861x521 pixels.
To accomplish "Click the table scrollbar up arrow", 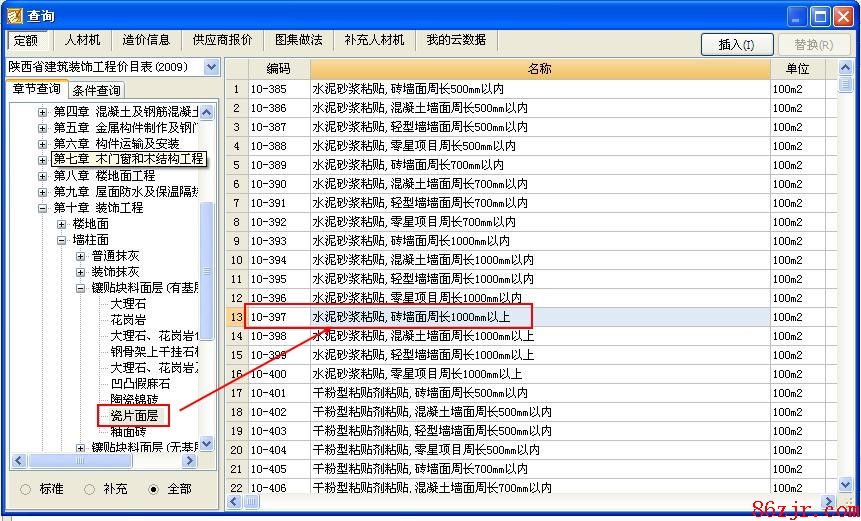I will tap(846, 87).
